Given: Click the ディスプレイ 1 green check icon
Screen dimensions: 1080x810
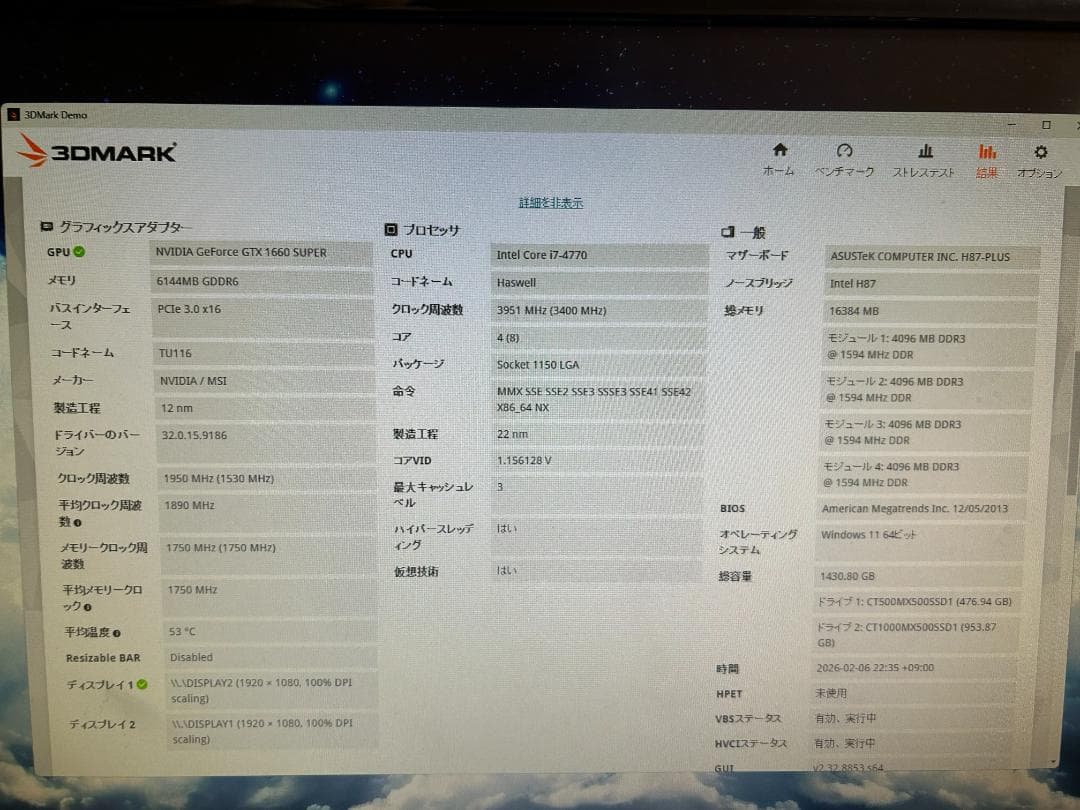Looking at the screenshot, I should (x=142, y=684).
